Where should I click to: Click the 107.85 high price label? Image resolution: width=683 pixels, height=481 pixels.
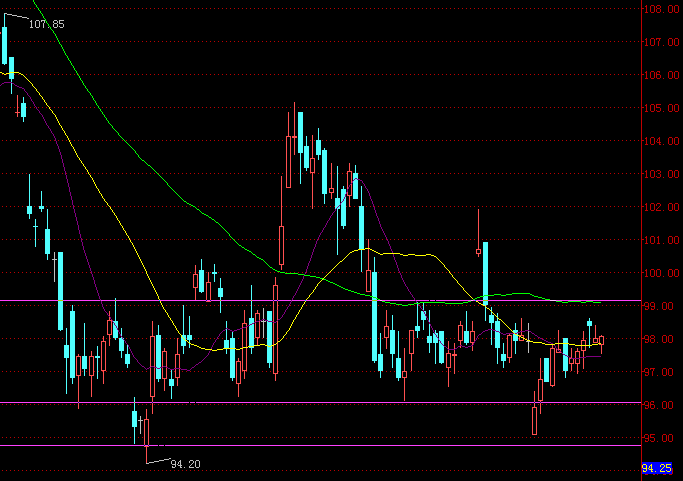[46, 24]
